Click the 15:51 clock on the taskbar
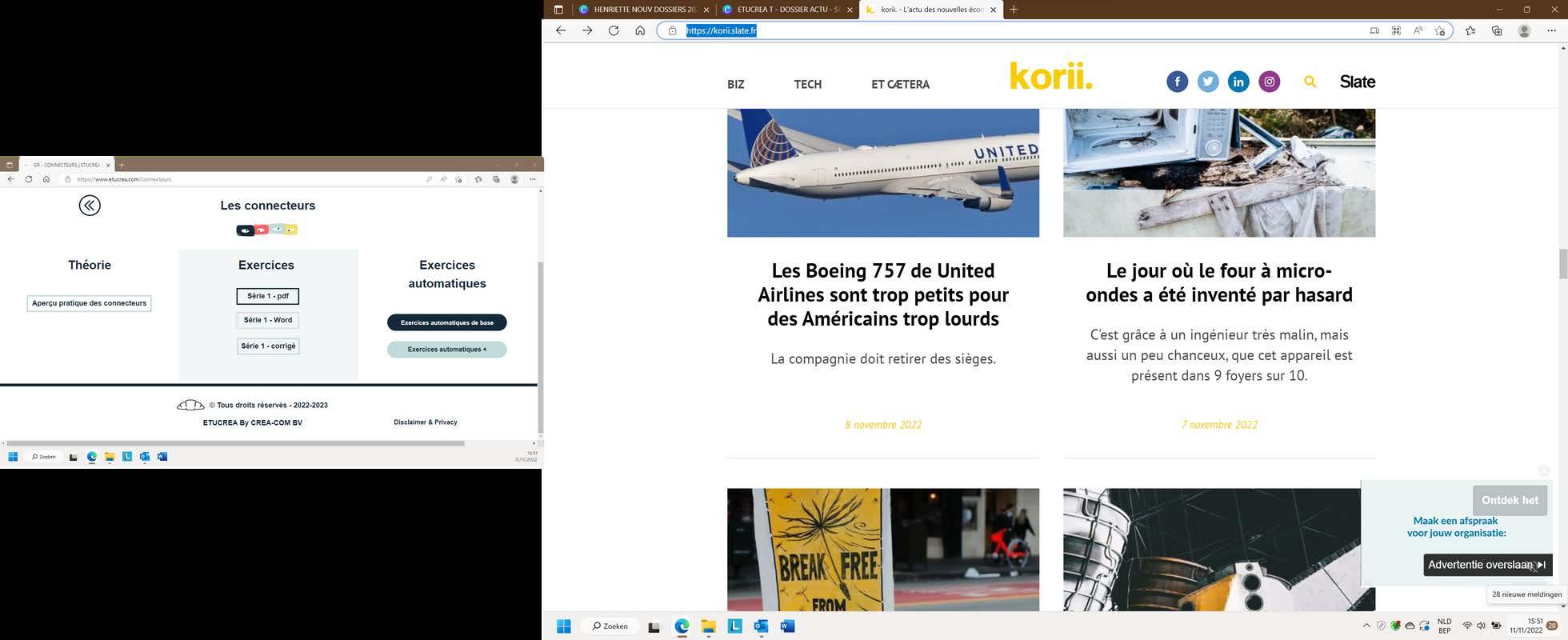Image resolution: width=1568 pixels, height=640 pixels. [x=1526, y=626]
